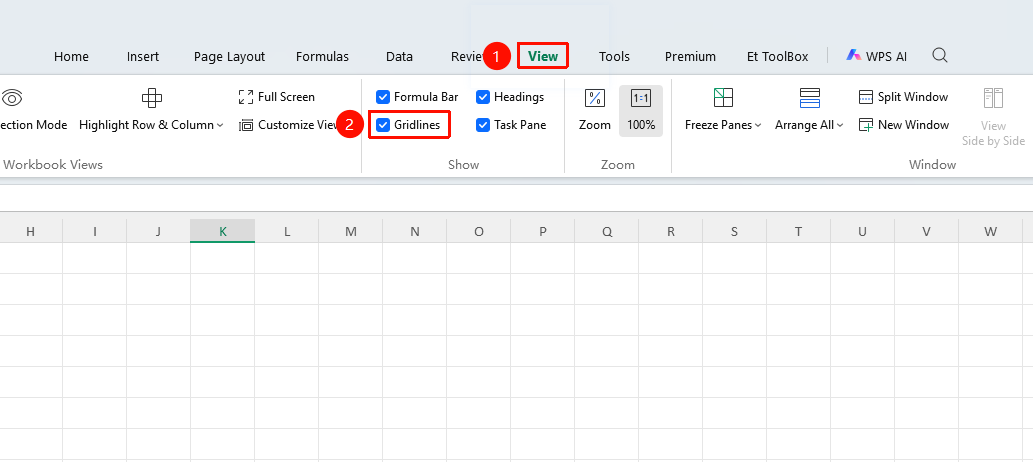The width and height of the screenshot is (1033, 462).
Task: Switch to the Insert tab
Action: point(143,57)
